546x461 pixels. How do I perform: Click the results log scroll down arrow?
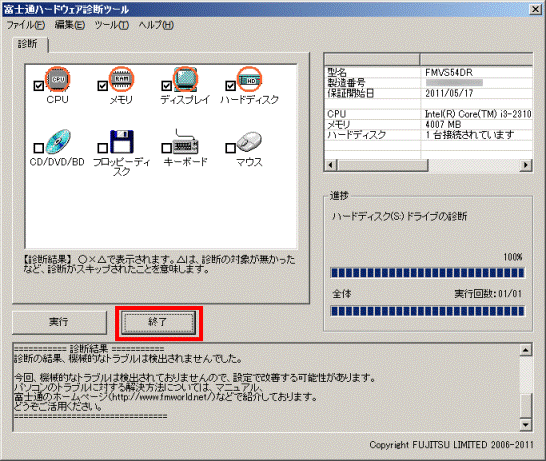pos(525,424)
